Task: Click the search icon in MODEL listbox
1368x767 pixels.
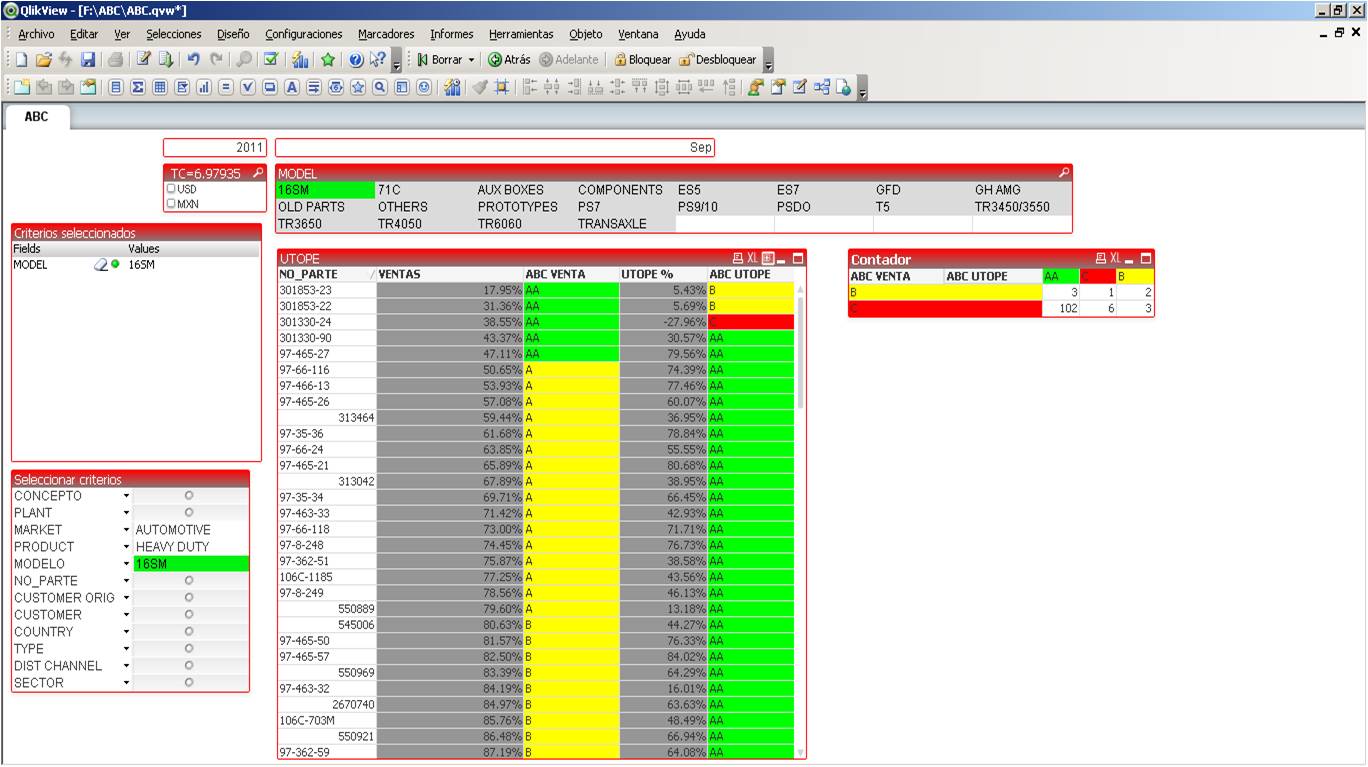Action: (x=1063, y=173)
